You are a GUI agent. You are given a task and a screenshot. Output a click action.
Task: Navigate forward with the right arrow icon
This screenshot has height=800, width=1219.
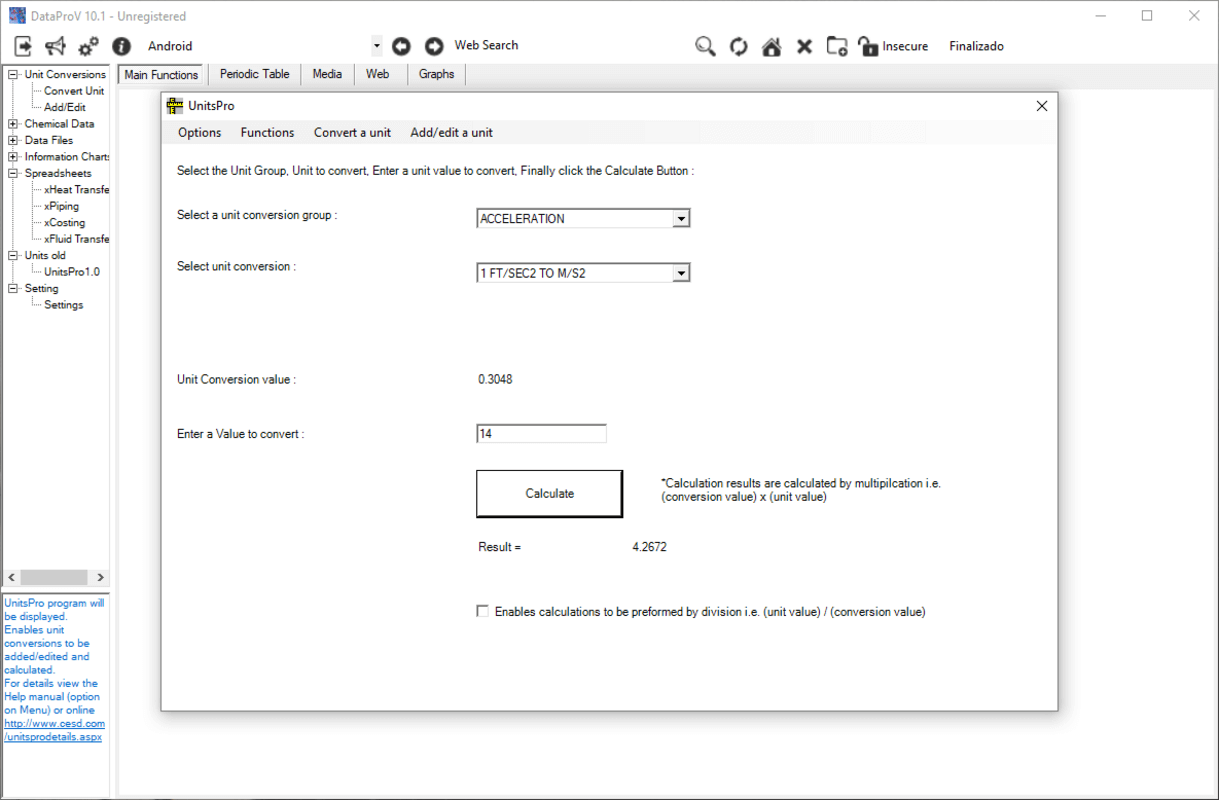(x=434, y=46)
